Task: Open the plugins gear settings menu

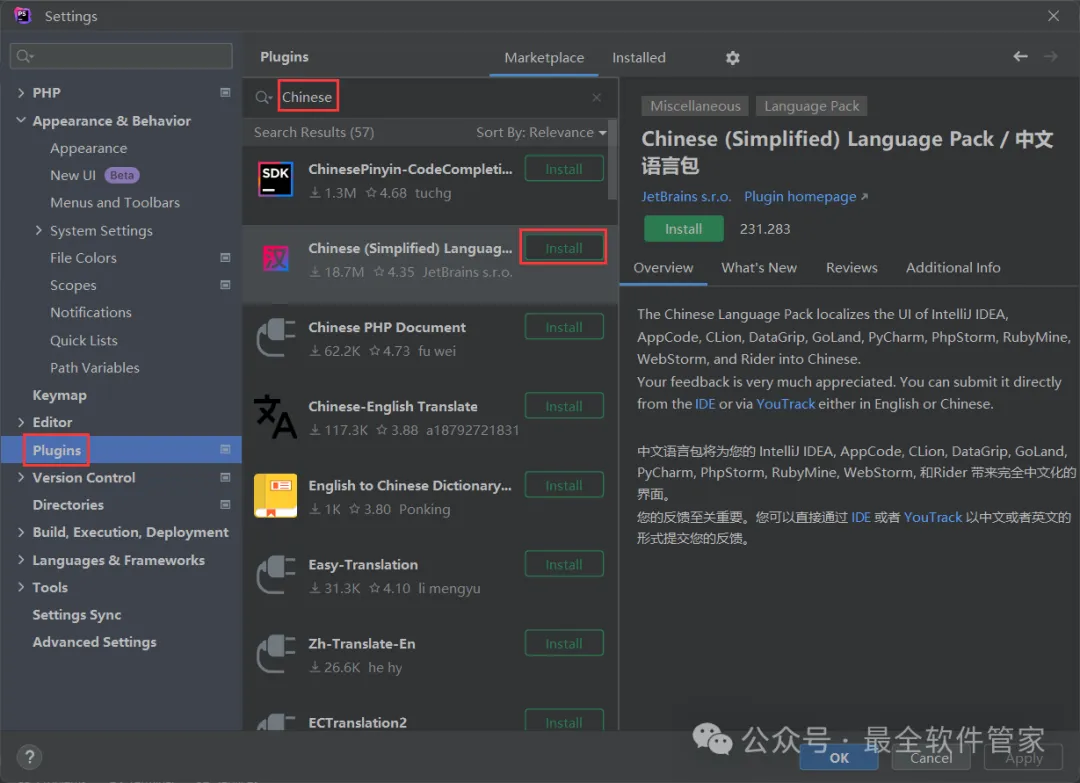Action: (x=732, y=58)
